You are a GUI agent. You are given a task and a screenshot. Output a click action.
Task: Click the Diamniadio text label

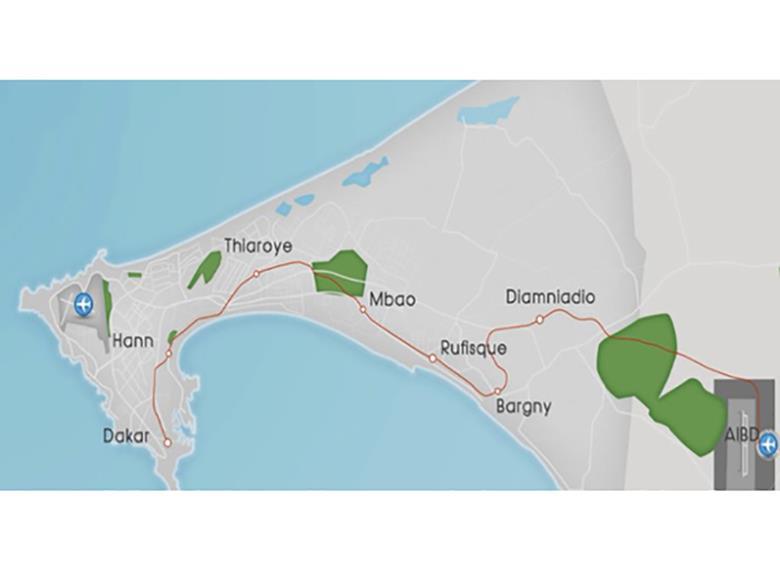coord(550,297)
